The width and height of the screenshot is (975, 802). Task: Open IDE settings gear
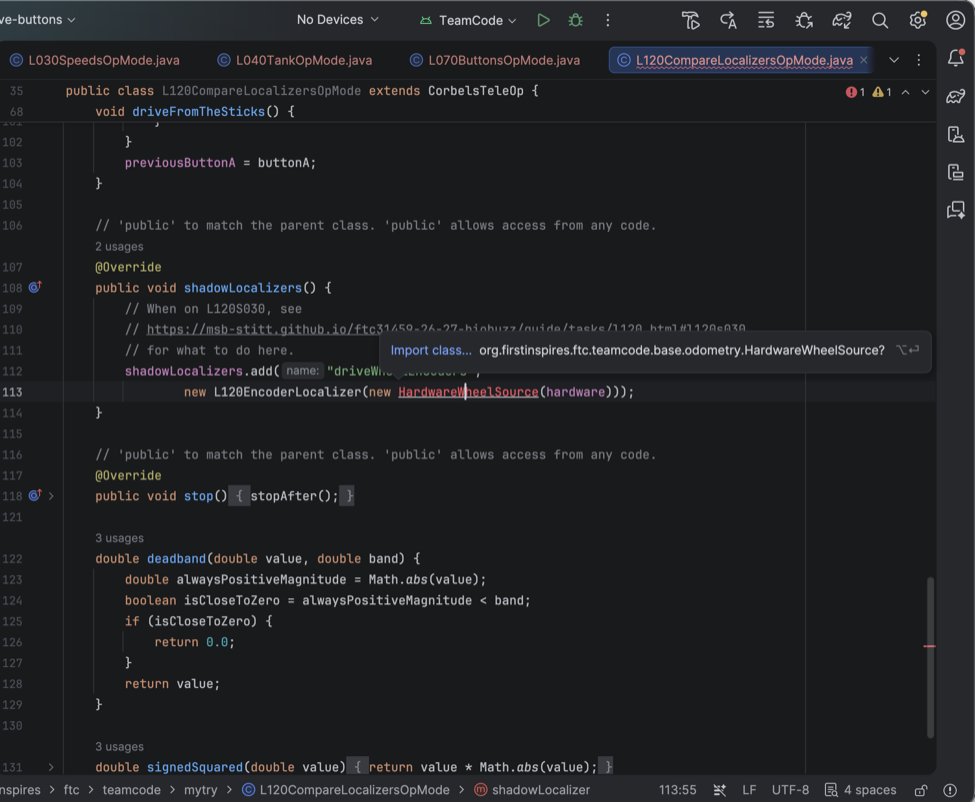918,20
